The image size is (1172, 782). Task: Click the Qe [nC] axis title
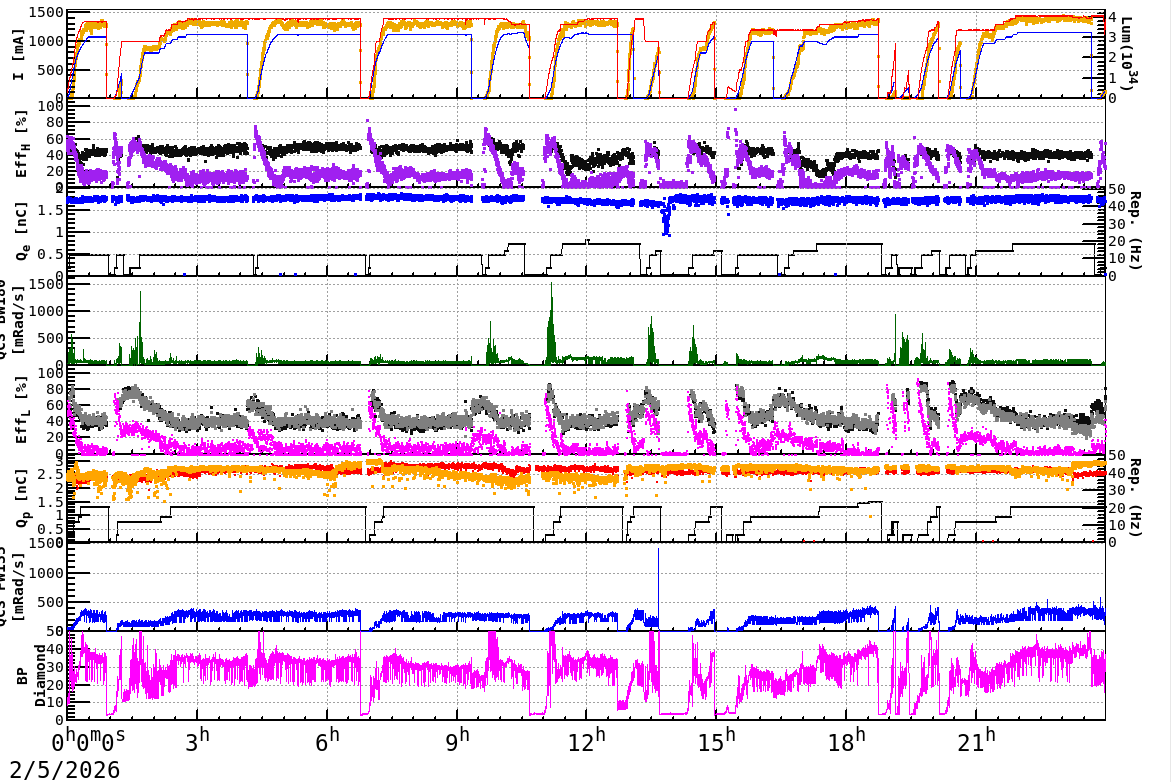tap(22, 233)
